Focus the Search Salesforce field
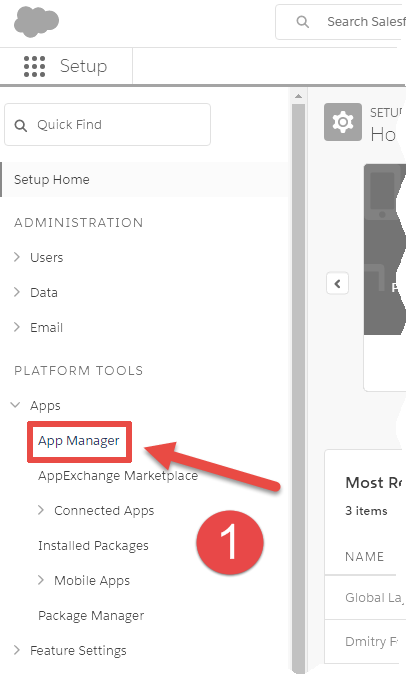Image resolution: width=407 pixels, height=675 pixels. click(x=340, y=22)
